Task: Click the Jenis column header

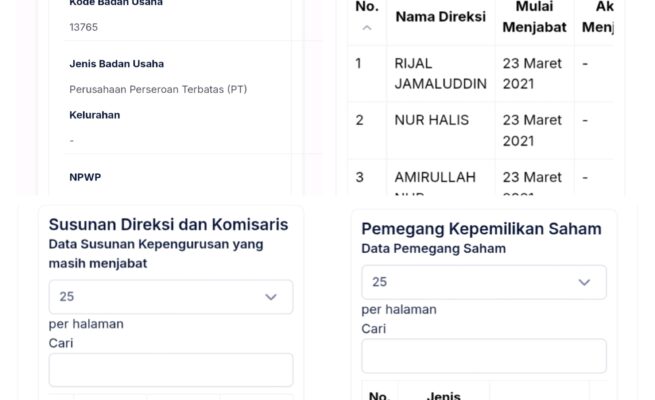Action: click(443, 395)
